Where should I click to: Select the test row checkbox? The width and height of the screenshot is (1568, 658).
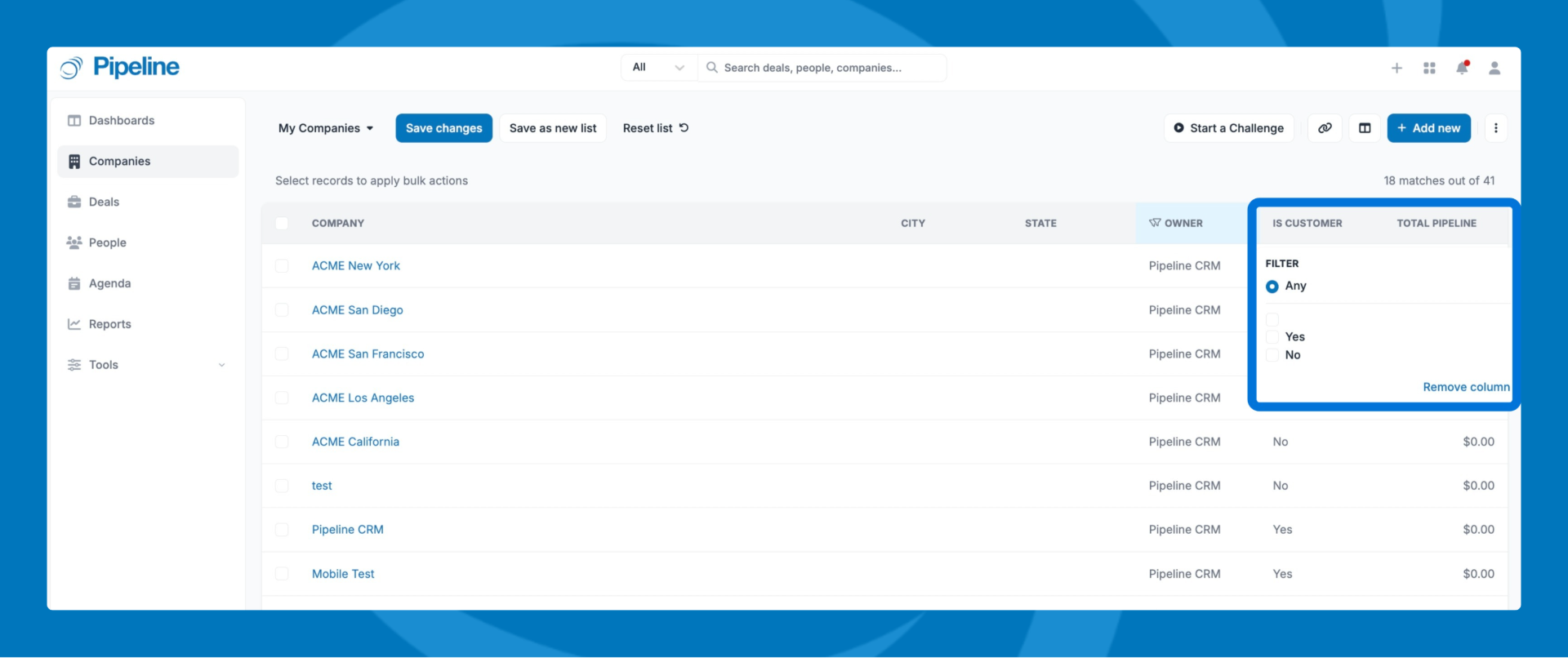pos(282,486)
